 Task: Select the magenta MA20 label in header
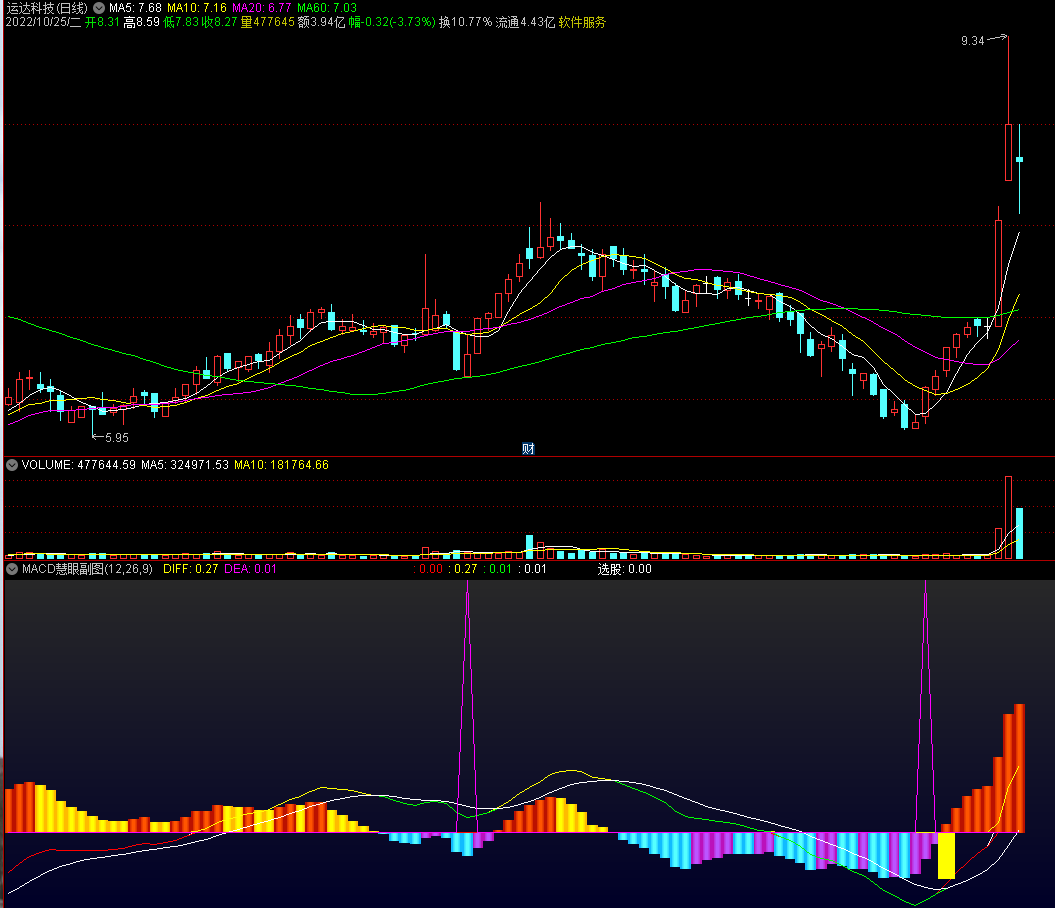coord(261,7)
